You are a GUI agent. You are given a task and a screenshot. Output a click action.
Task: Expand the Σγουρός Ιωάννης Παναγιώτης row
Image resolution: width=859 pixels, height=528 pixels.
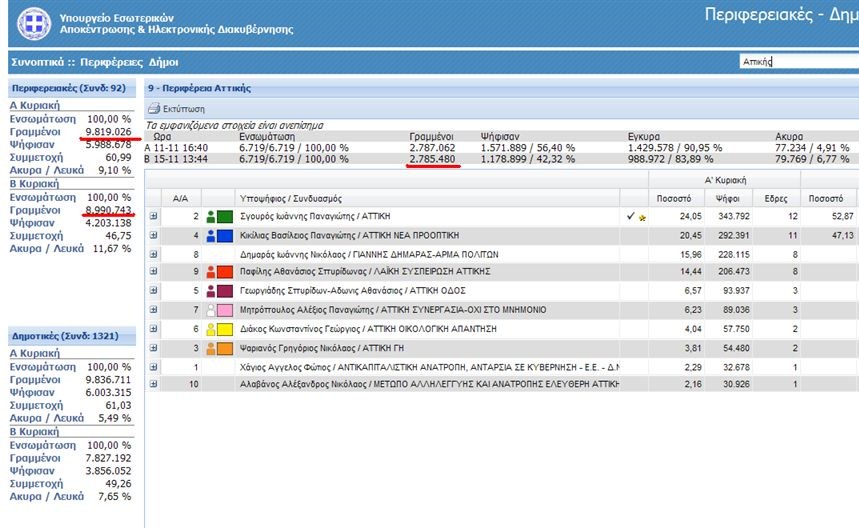(x=154, y=216)
